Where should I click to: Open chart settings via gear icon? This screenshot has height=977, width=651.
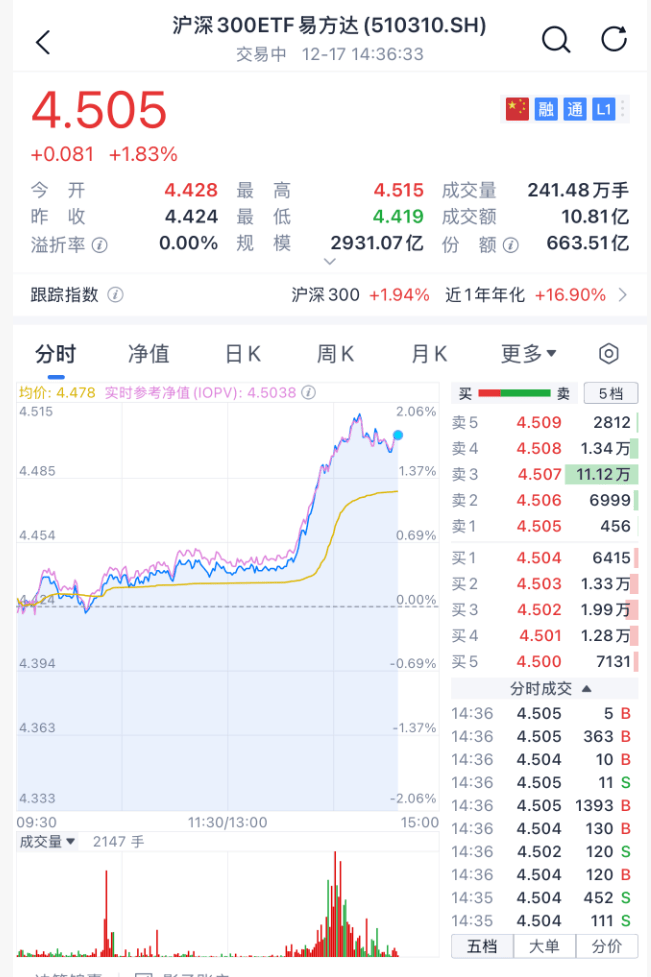610,354
